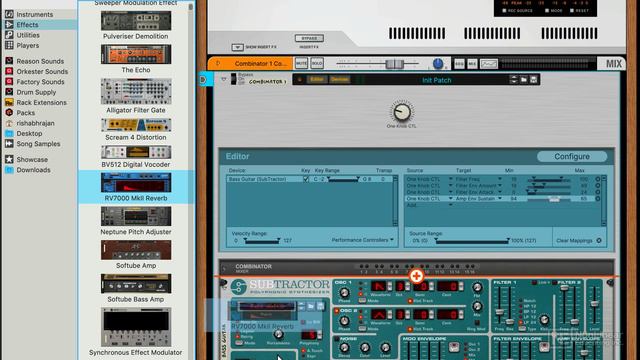640x360 pixels.
Task: Open the Packs location
Action: click(x=25, y=113)
